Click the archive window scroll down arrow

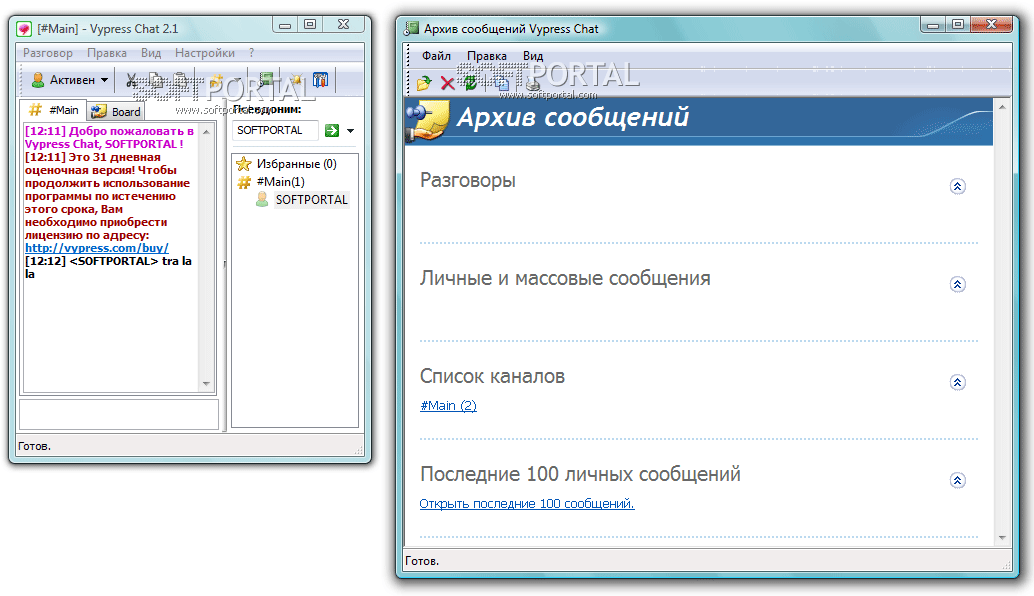(1002, 538)
